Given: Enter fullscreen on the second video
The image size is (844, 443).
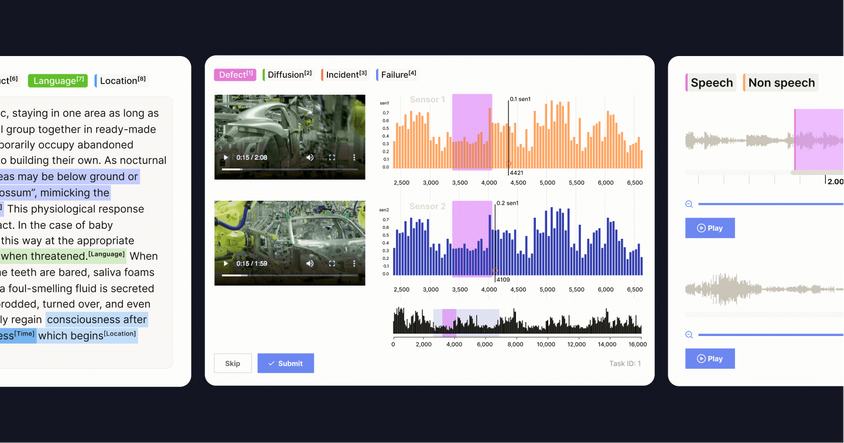Looking at the screenshot, I should point(332,264).
